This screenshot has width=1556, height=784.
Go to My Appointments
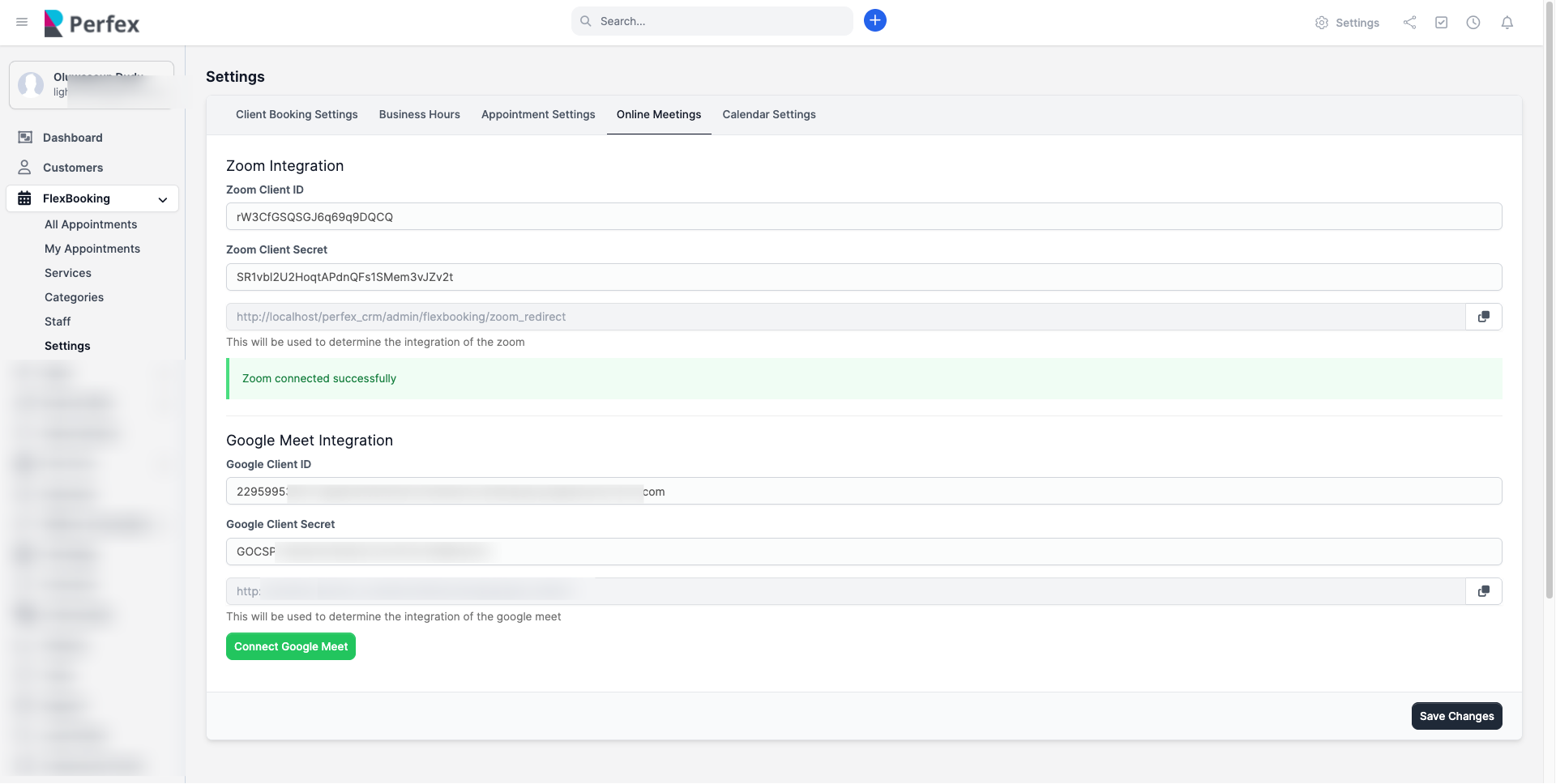coord(92,249)
